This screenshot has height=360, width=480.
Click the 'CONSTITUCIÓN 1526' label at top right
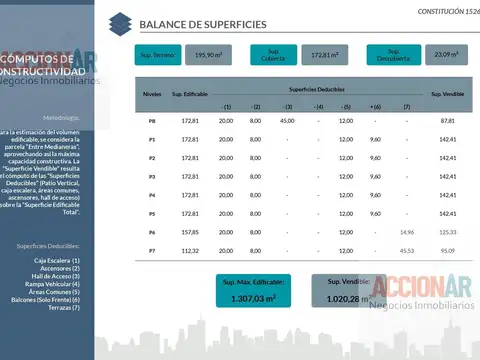point(449,12)
